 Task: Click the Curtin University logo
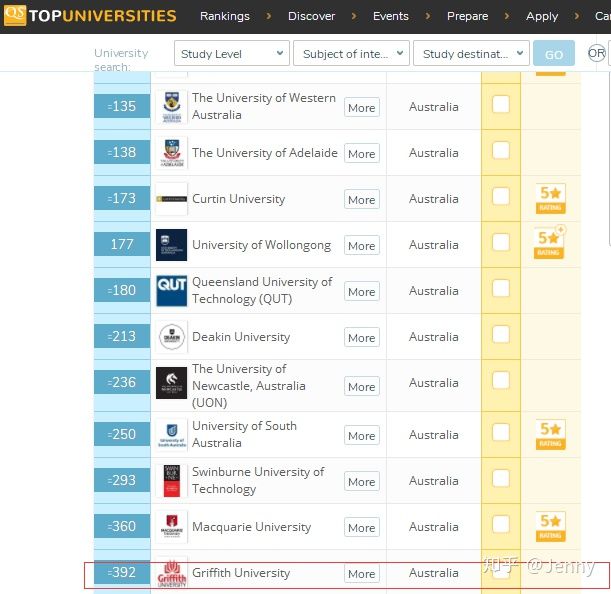(171, 199)
